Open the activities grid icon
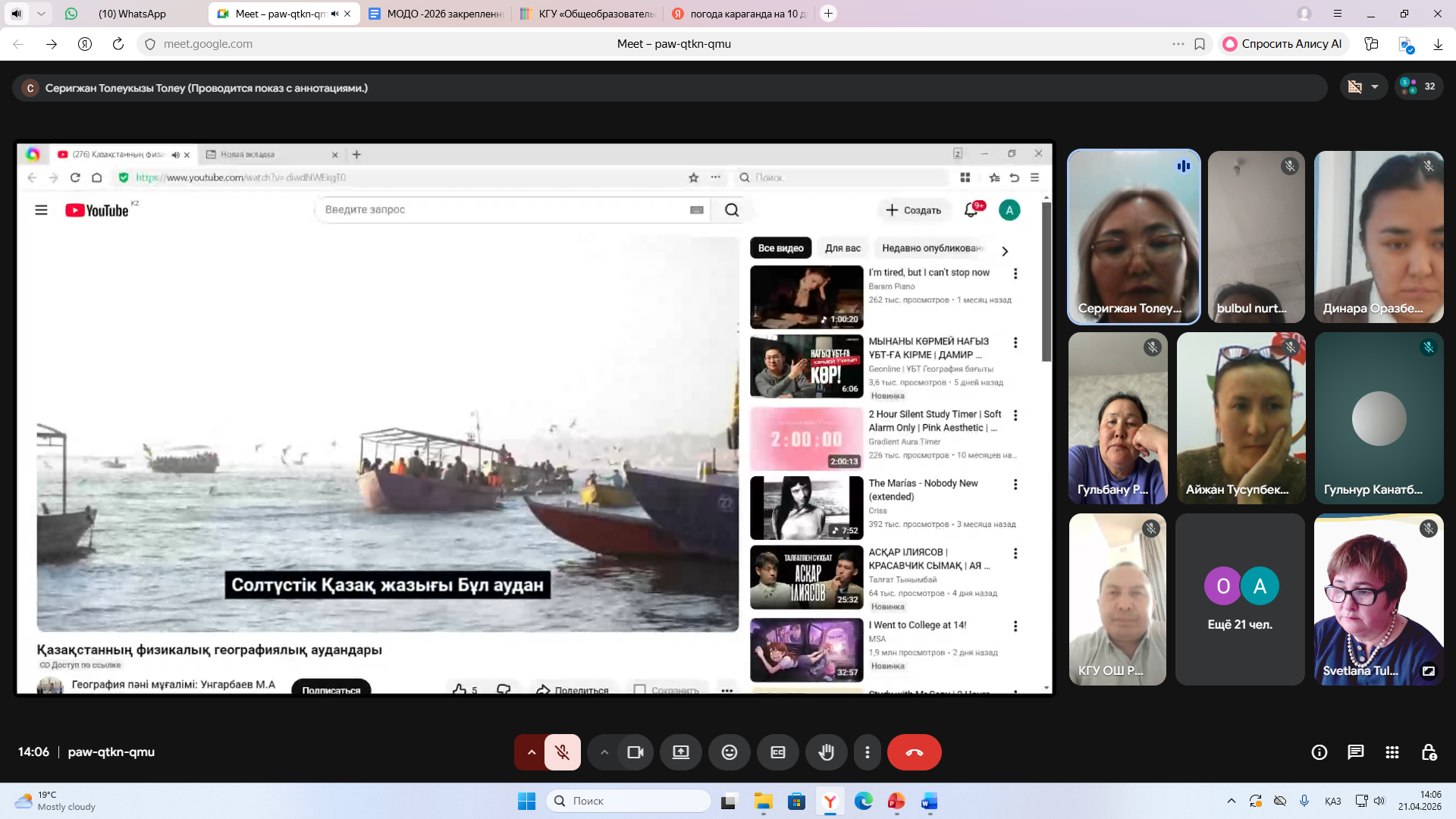1456x819 pixels. click(x=1392, y=752)
